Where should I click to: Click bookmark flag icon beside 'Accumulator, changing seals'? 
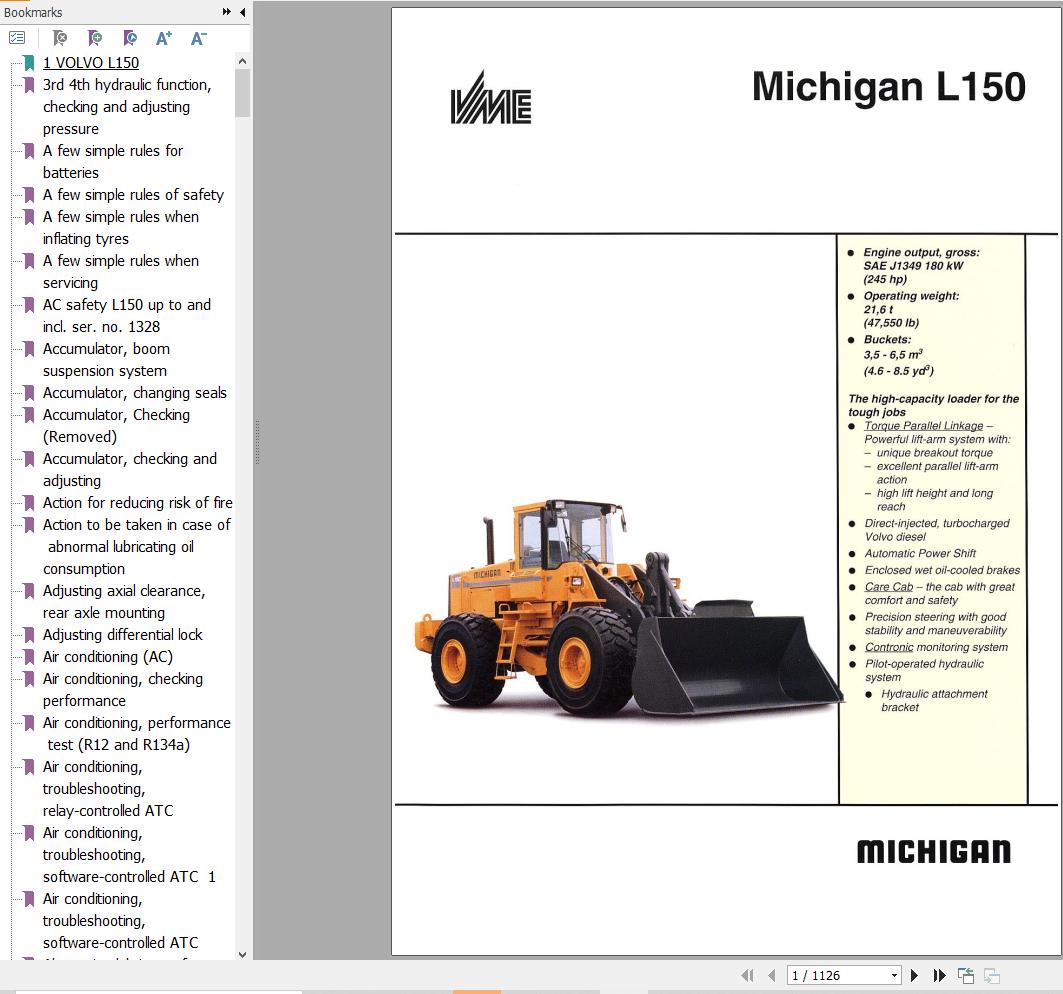tap(29, 393)
